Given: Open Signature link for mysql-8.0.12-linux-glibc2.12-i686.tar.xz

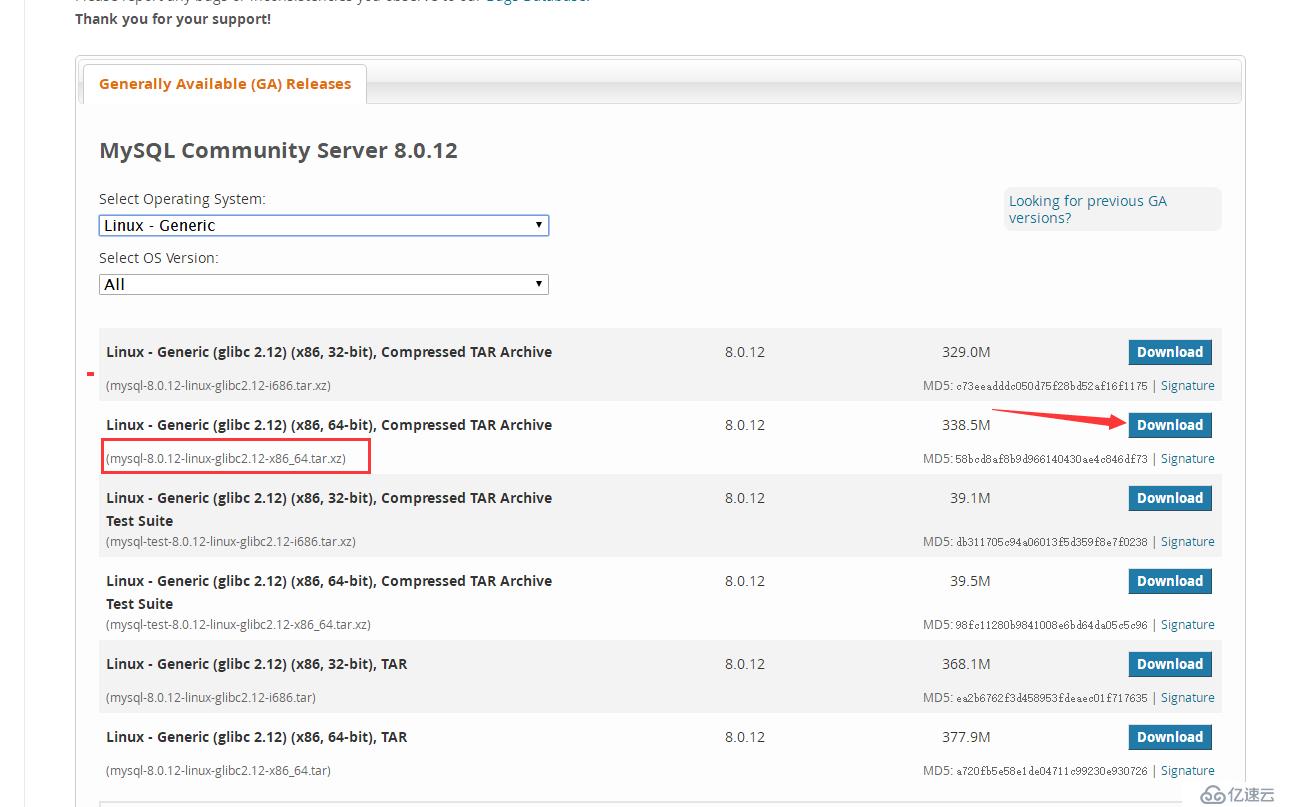Looking at the screenshot, I should point(1187,385).
